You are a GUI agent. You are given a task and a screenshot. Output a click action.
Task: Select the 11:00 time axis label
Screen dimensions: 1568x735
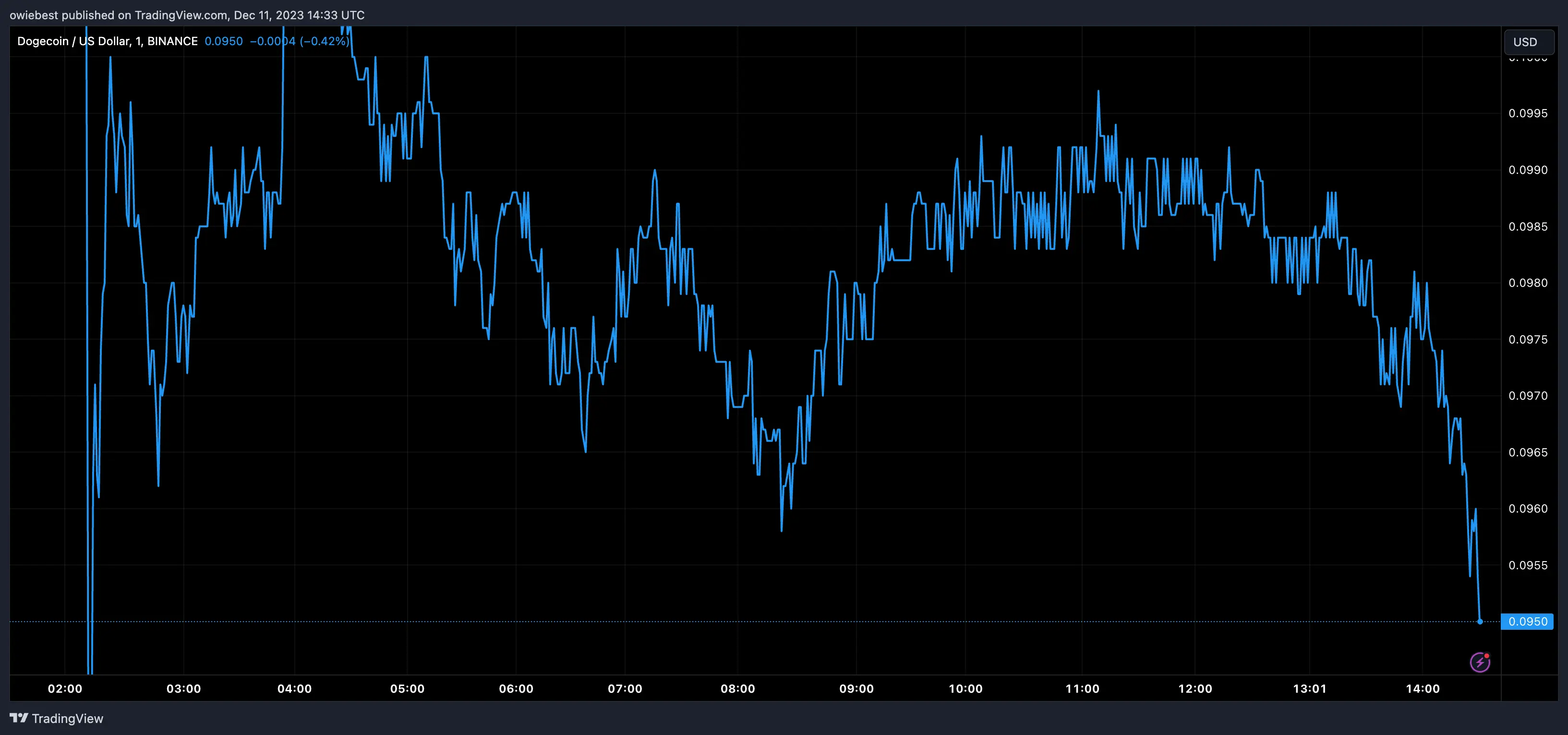tap(1082, 689)
